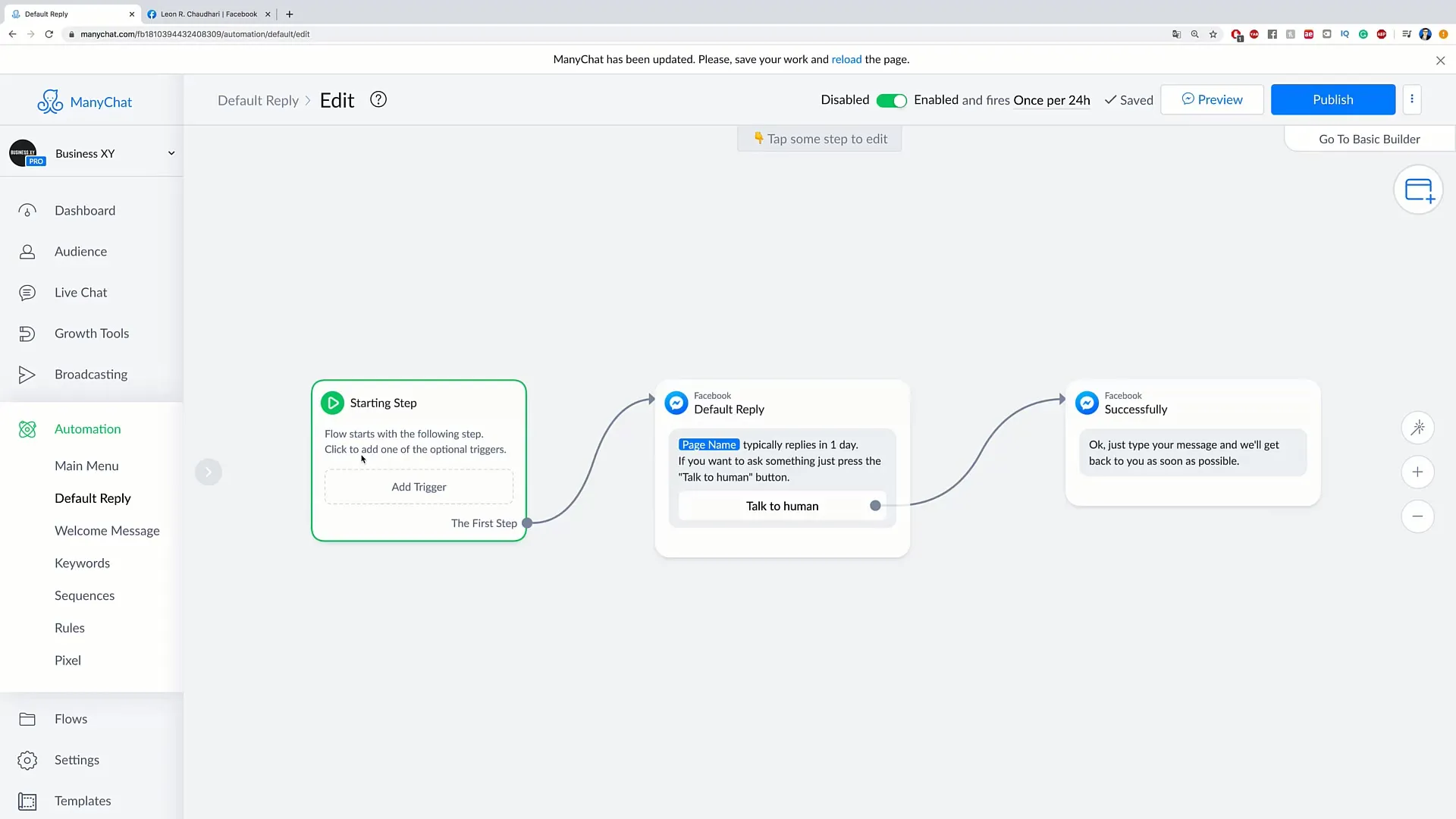Click the Talk to human connector dot
This screenshot has width=1456, height=819.
[x=875, y=506]
